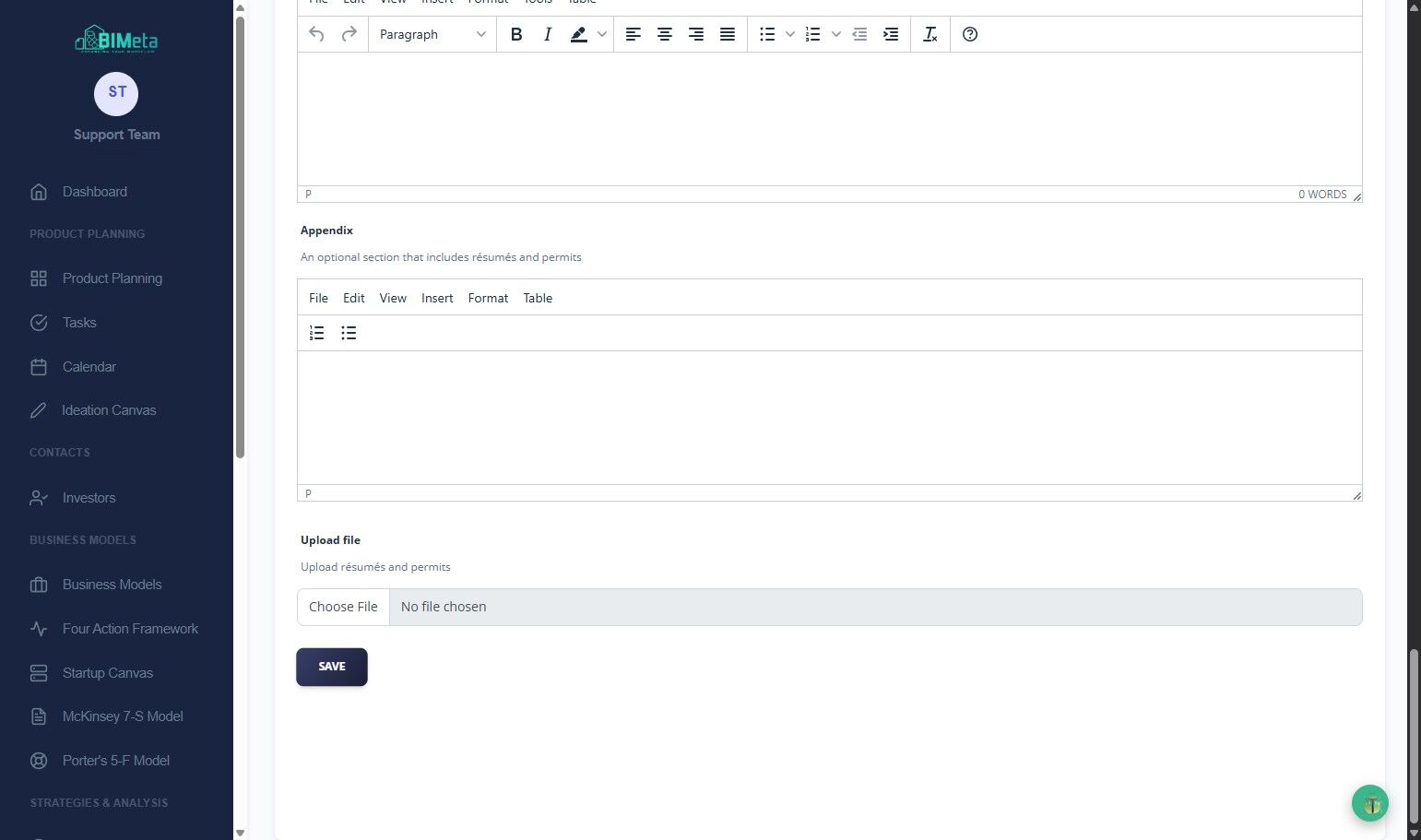The width and height of the screenshot is (1421, 840).
Task: Open the Format menu in Appendix editor
Action: click(x=488, y=298)
